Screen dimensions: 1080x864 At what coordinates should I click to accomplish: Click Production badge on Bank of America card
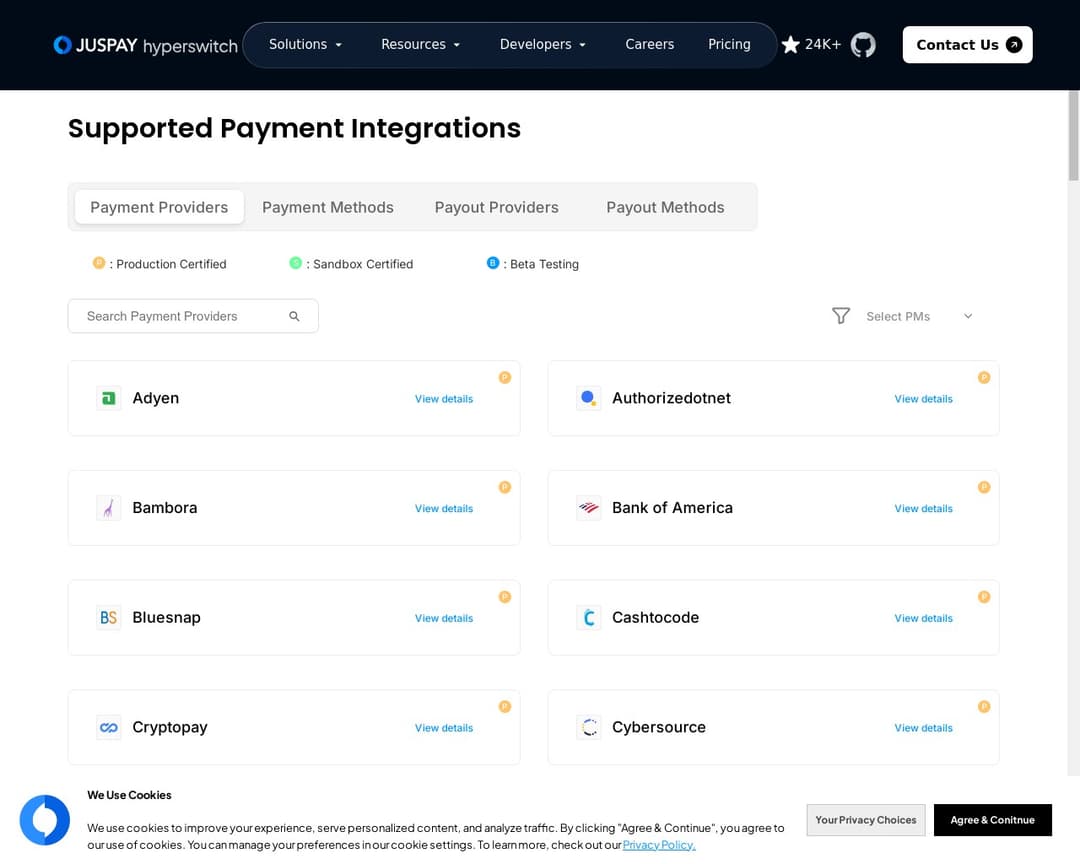(984, 487)
